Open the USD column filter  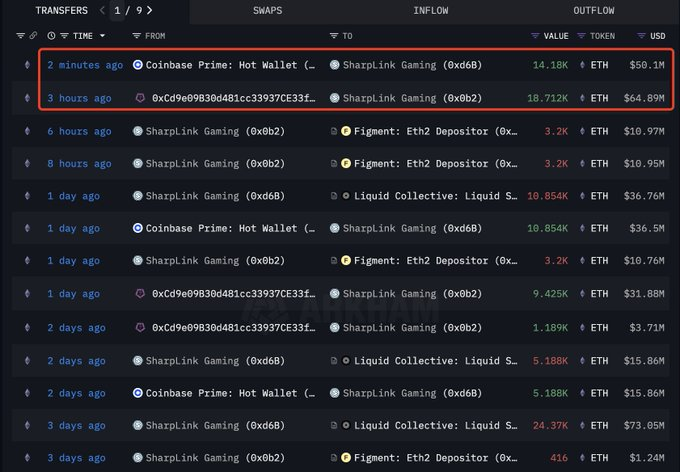click(641, 36)
